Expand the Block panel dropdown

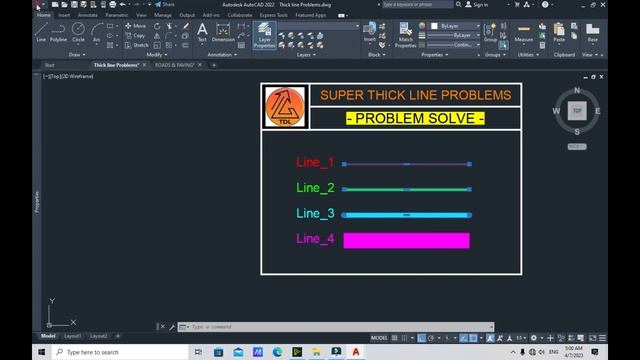pyautogui.click(x=376, y=55)
